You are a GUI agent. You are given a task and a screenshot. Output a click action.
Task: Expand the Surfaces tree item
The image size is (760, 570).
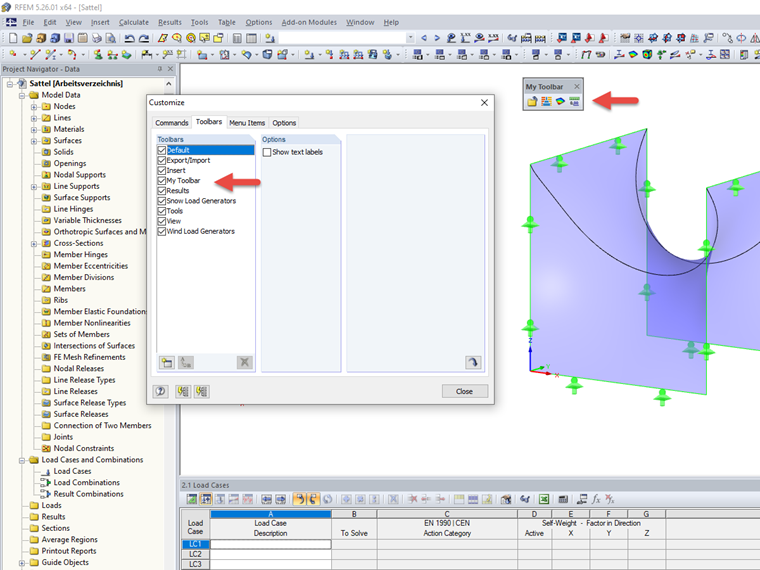(34, 141)
